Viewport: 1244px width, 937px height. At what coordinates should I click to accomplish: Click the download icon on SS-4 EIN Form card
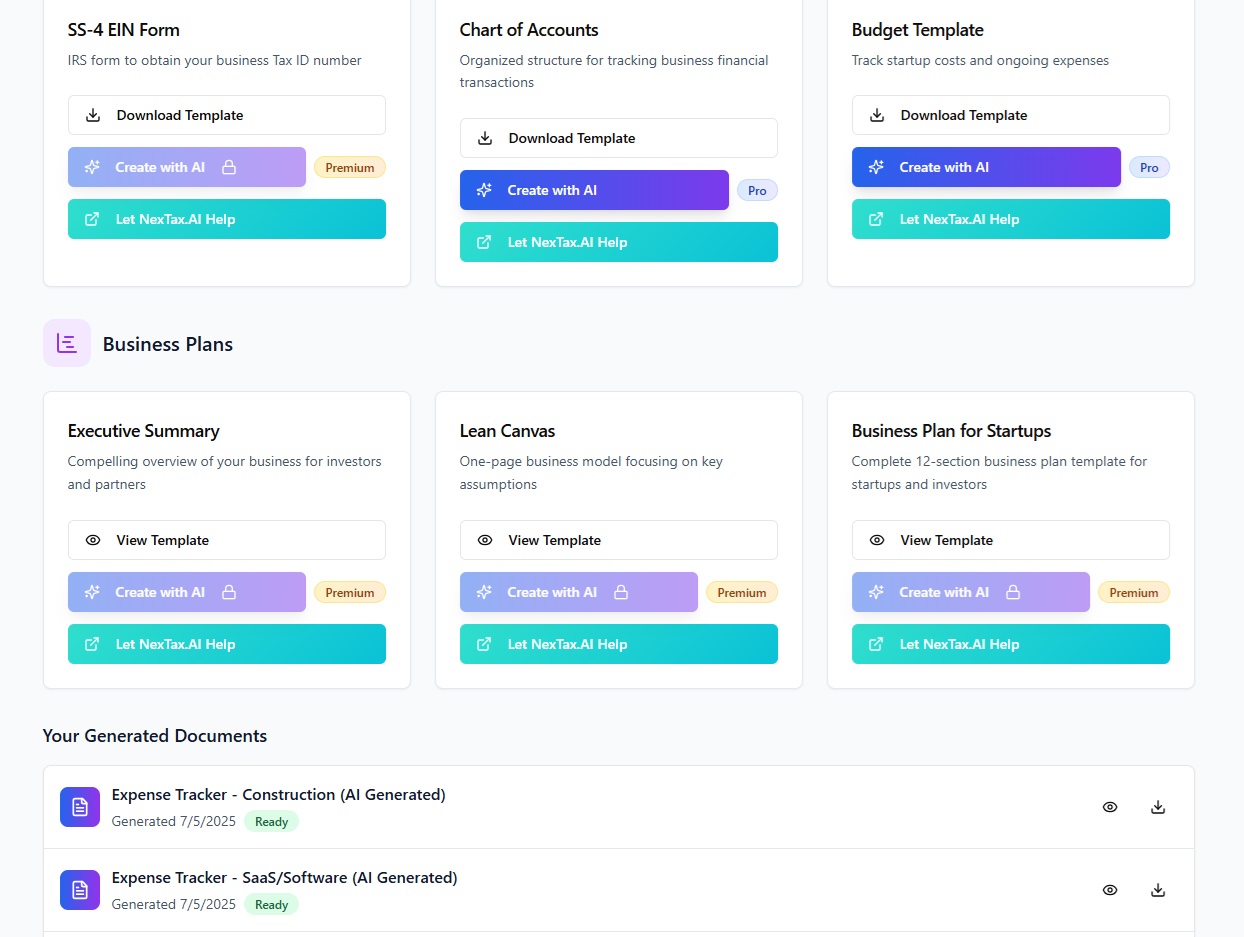coord(92,115)
